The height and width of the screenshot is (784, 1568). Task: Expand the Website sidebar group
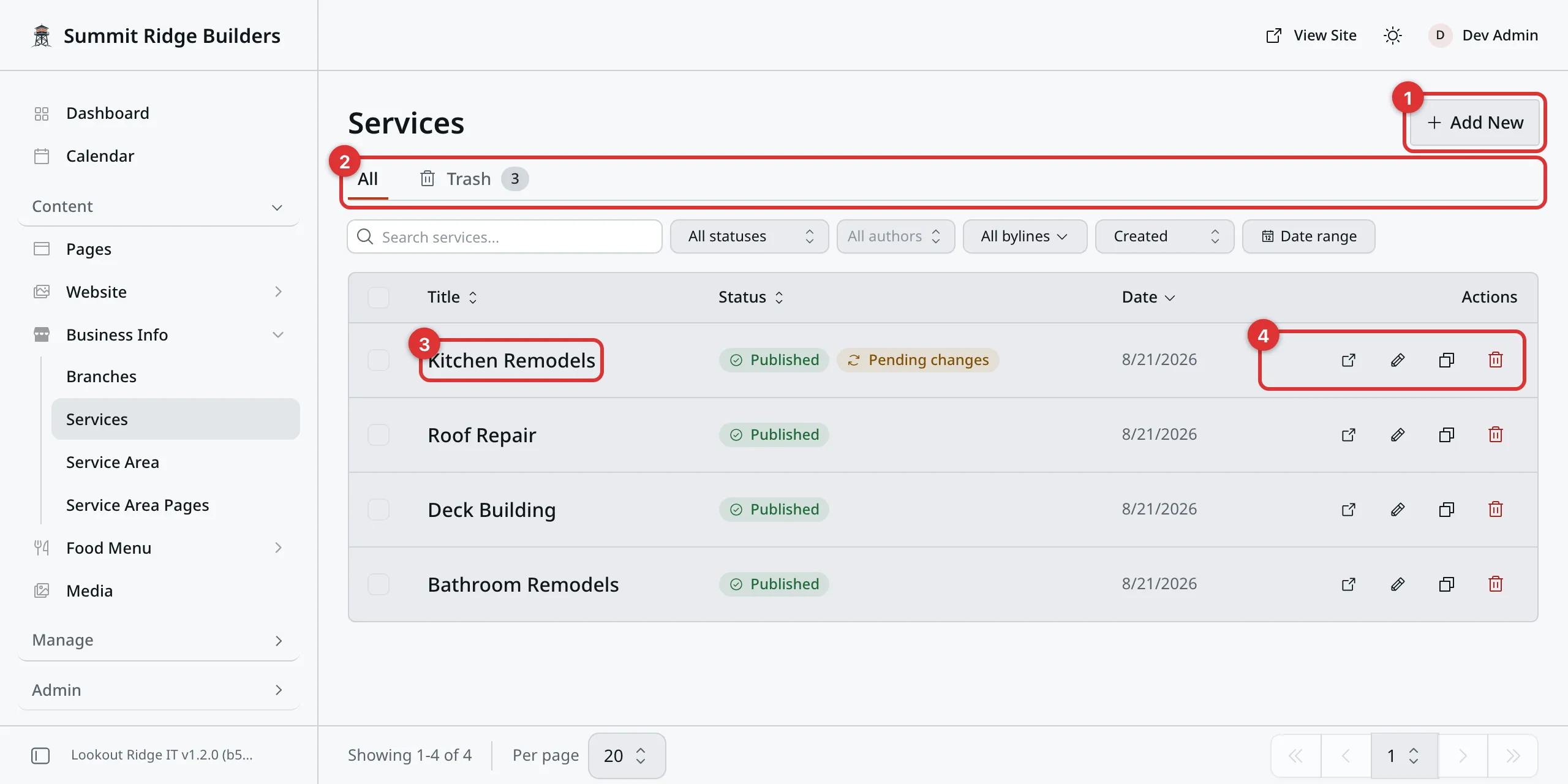158,292
